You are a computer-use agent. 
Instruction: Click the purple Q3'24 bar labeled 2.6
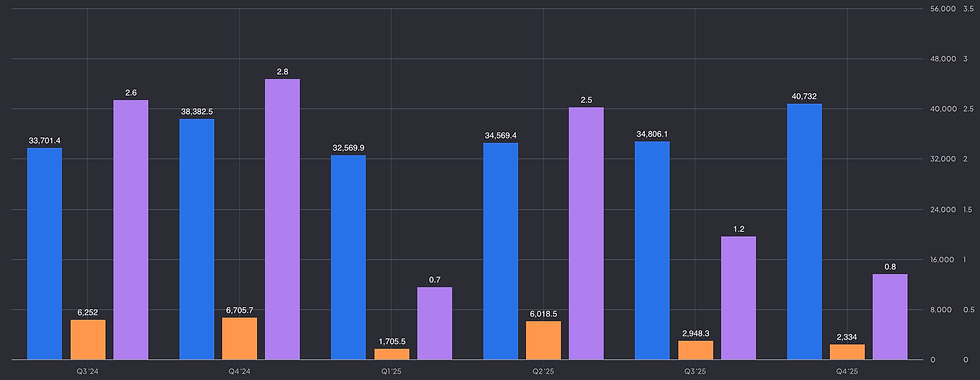[x=131, y=229]
